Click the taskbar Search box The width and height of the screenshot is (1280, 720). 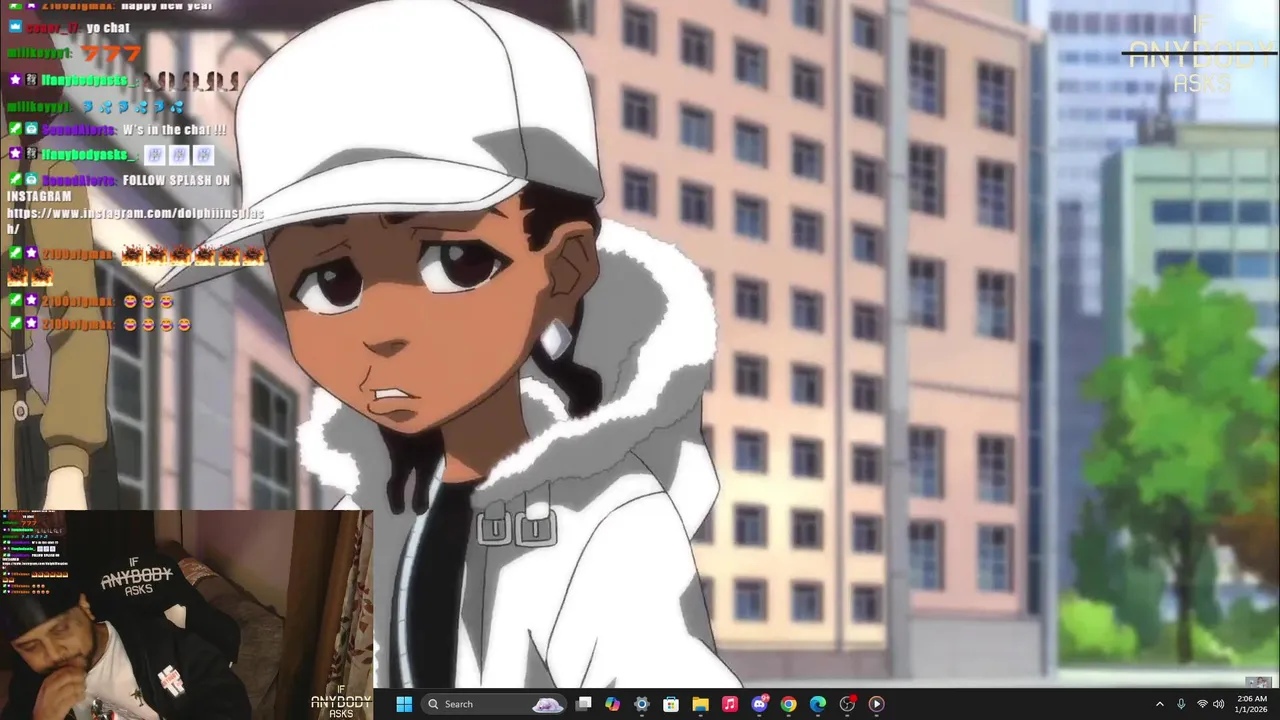pyautogui.click(x=496, y=704)
